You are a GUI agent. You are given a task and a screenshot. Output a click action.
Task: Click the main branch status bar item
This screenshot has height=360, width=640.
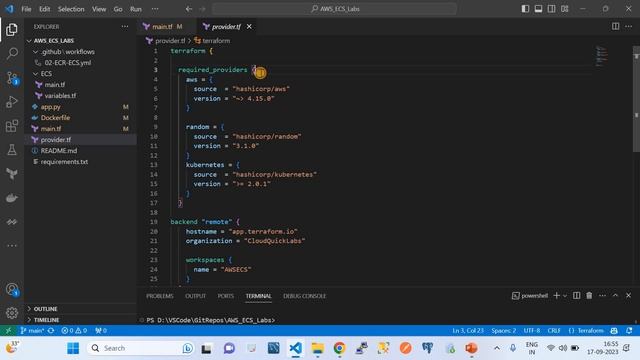pyautogui.click(x=32, y=331)
